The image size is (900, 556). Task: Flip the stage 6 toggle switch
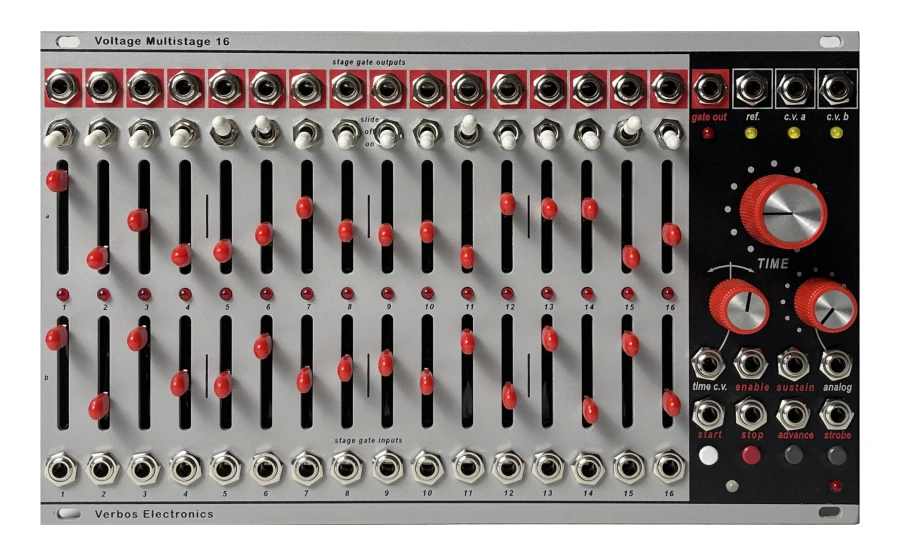pyautogui.click(x=265, y=132)
